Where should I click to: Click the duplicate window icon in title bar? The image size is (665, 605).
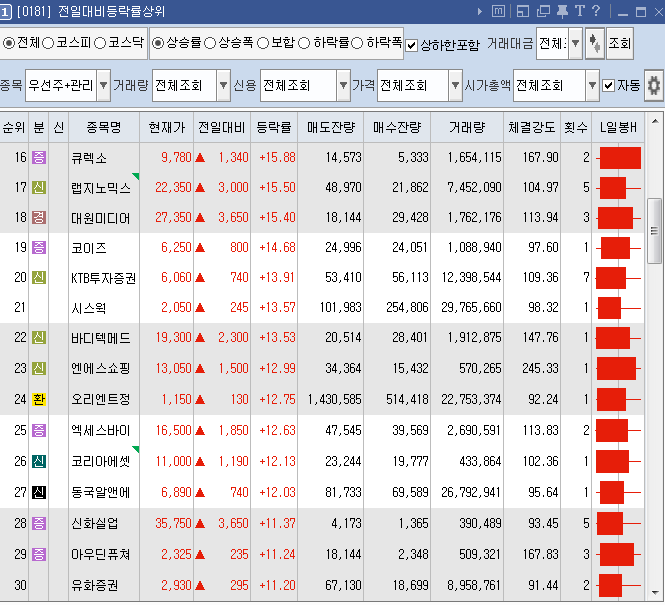coord(543,11)
